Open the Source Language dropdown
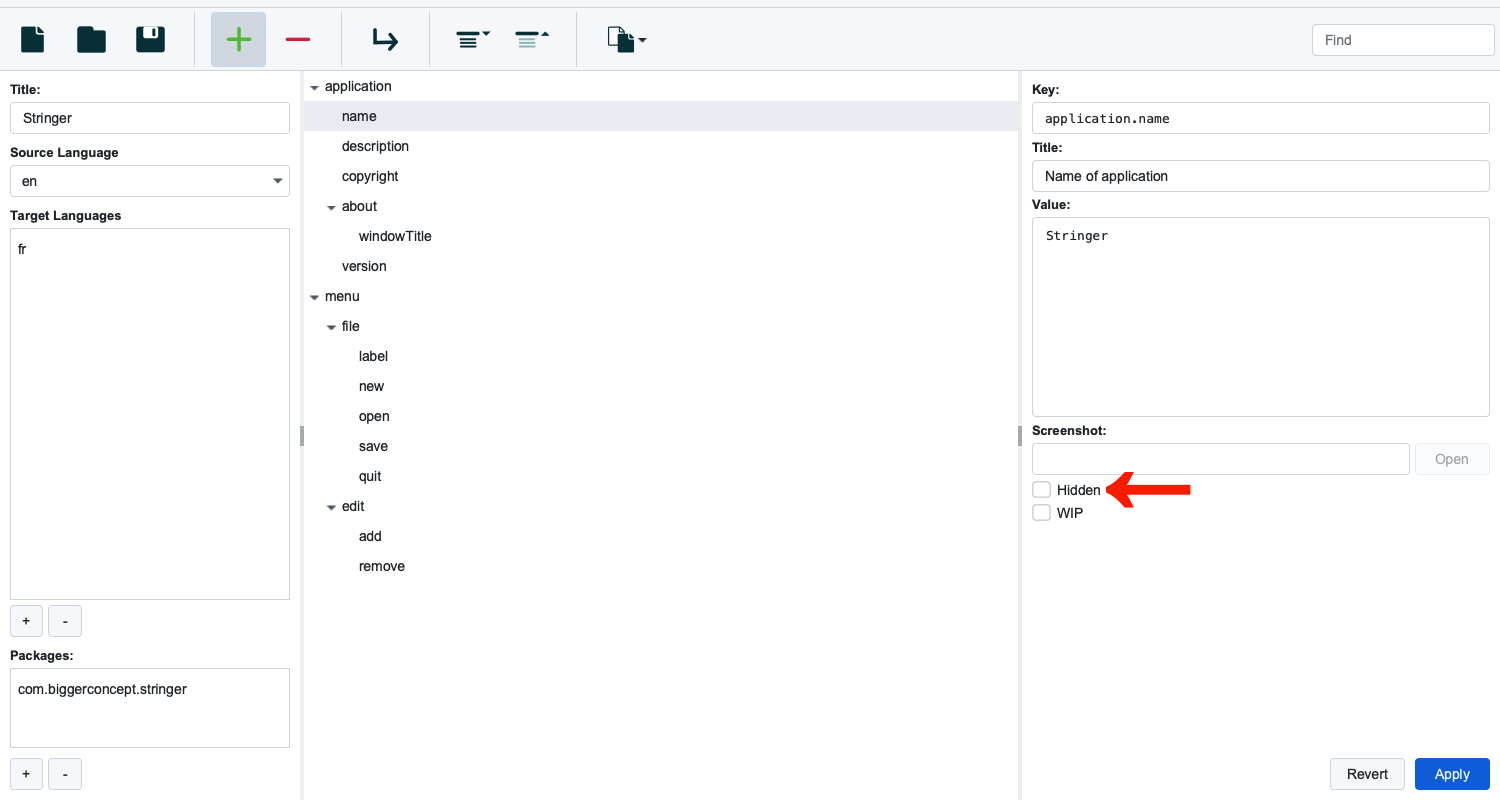1500x800 pixels. pos(150,181)
